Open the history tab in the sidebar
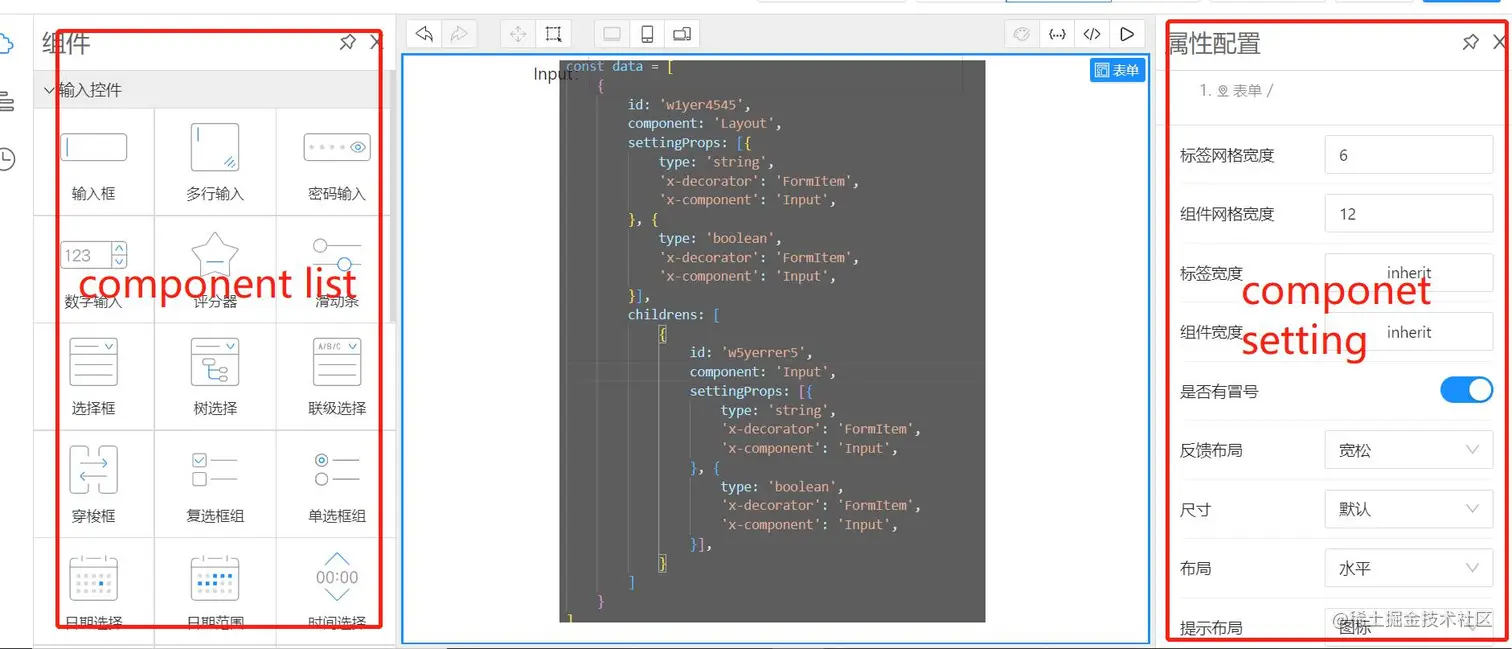The width and height of the screenshot is (1512, 649). [6, 158]
